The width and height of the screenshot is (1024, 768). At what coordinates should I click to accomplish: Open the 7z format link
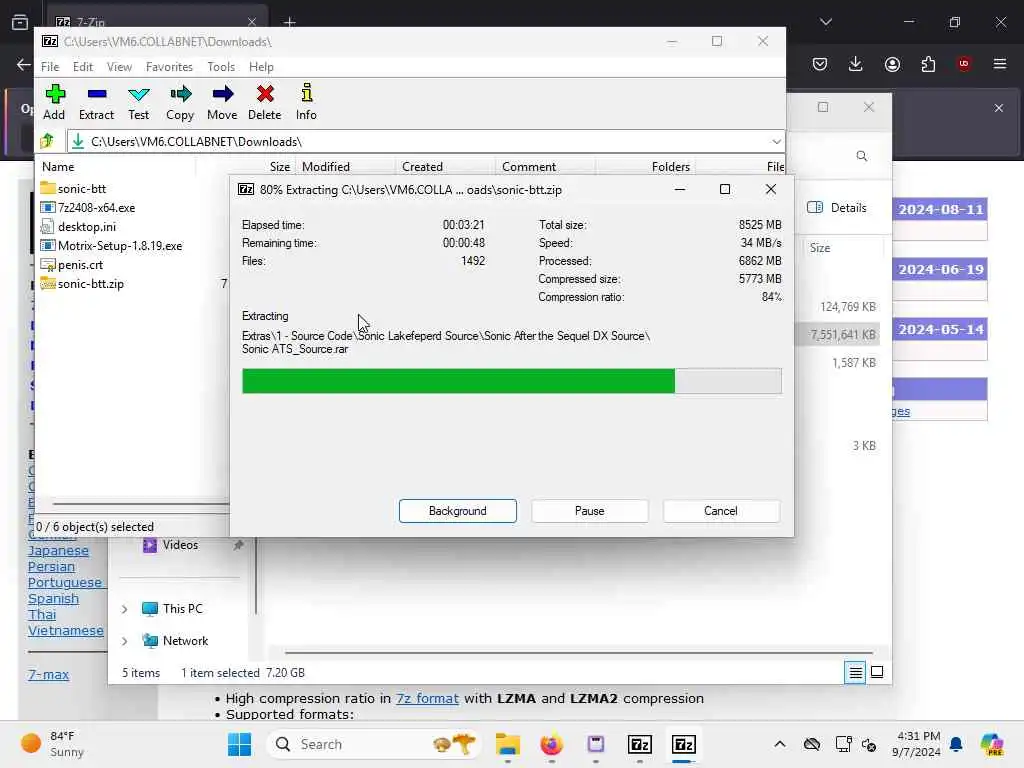coord(427,698)
